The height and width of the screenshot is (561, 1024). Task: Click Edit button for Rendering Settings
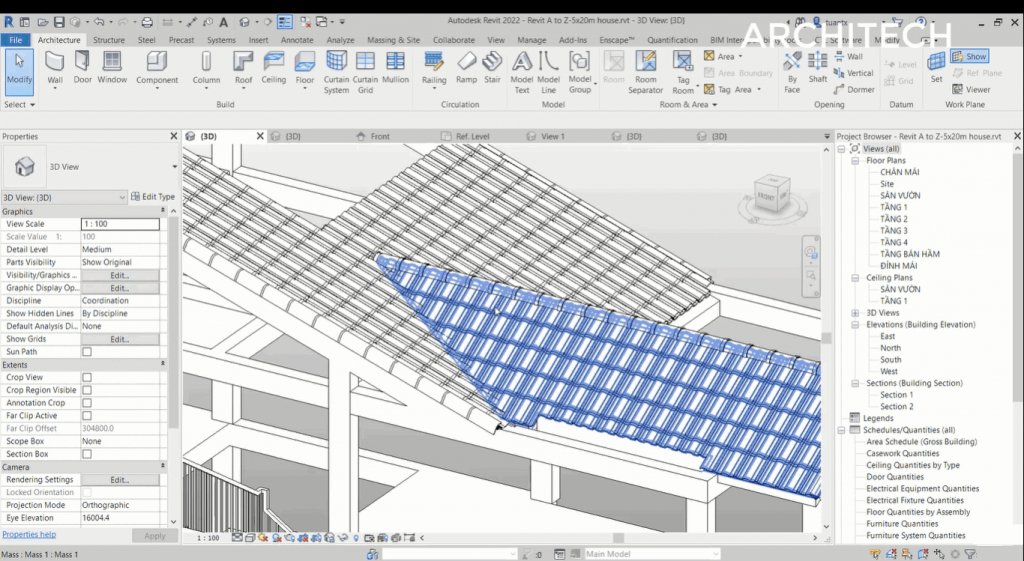[x=119, y=480]
